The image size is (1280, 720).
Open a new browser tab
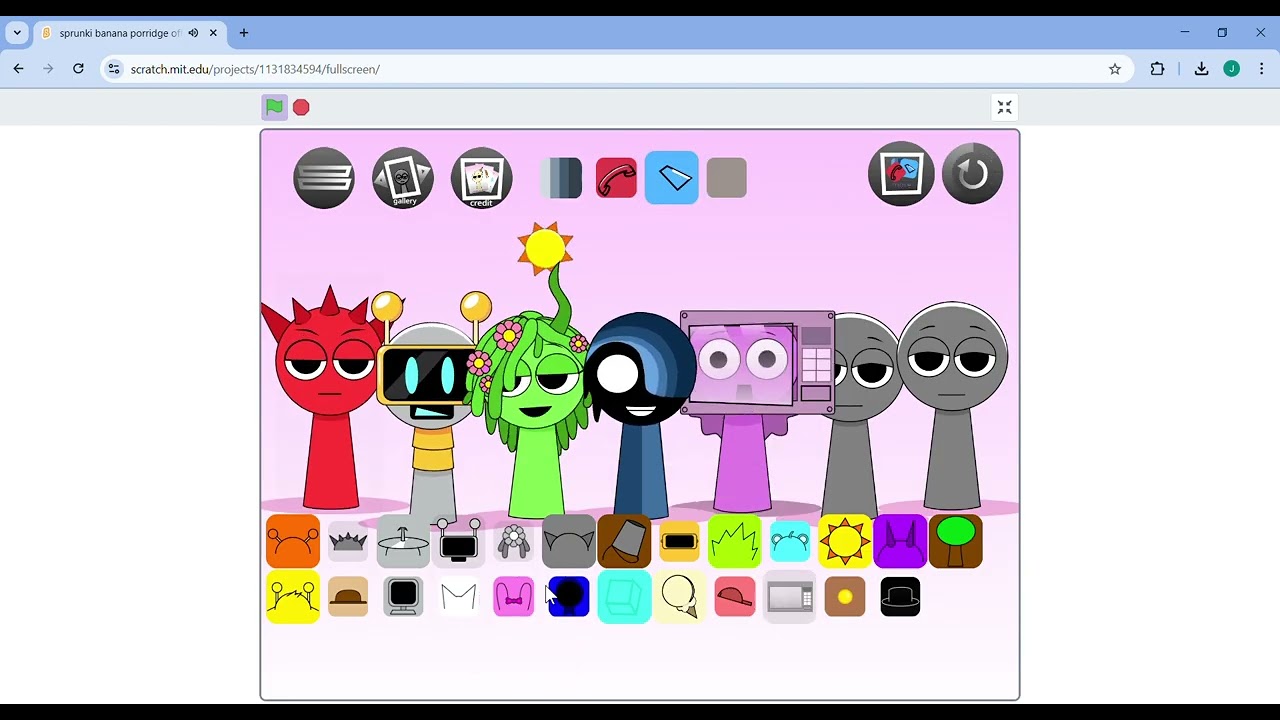(243, 33)
